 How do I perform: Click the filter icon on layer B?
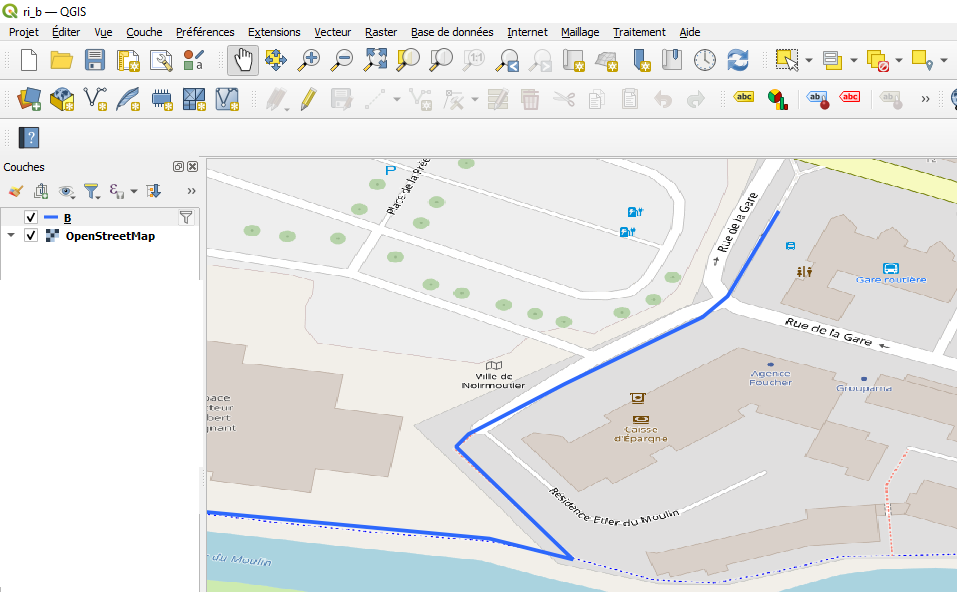pos(186,217)
